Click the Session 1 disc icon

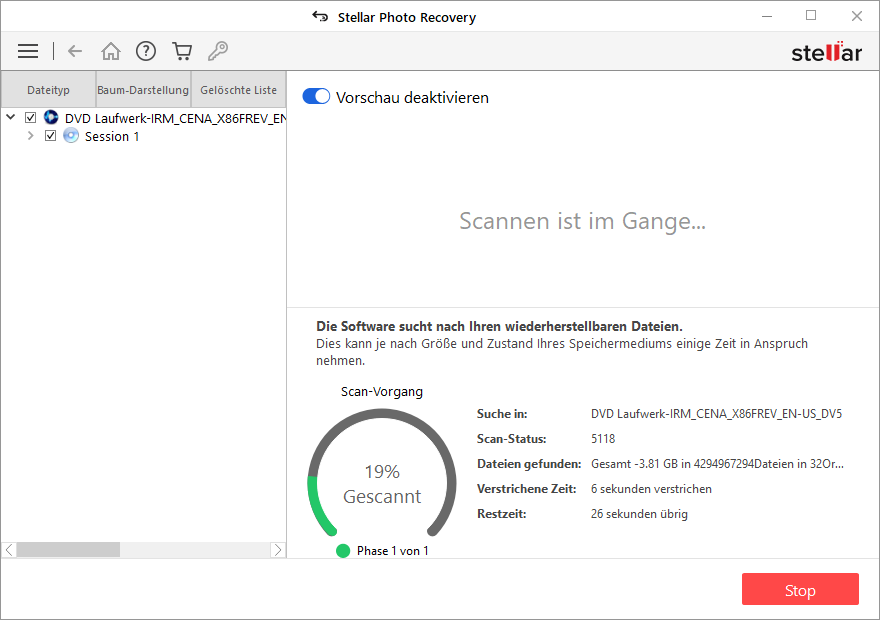pyautogui.click(x=71, y=136)
